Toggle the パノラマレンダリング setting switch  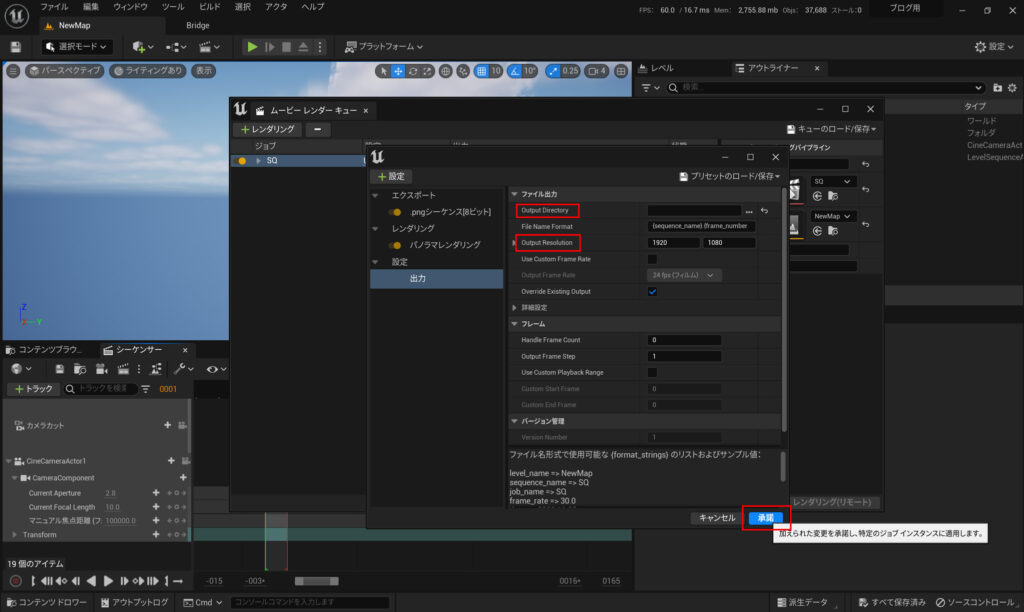[x=397, y=245]
